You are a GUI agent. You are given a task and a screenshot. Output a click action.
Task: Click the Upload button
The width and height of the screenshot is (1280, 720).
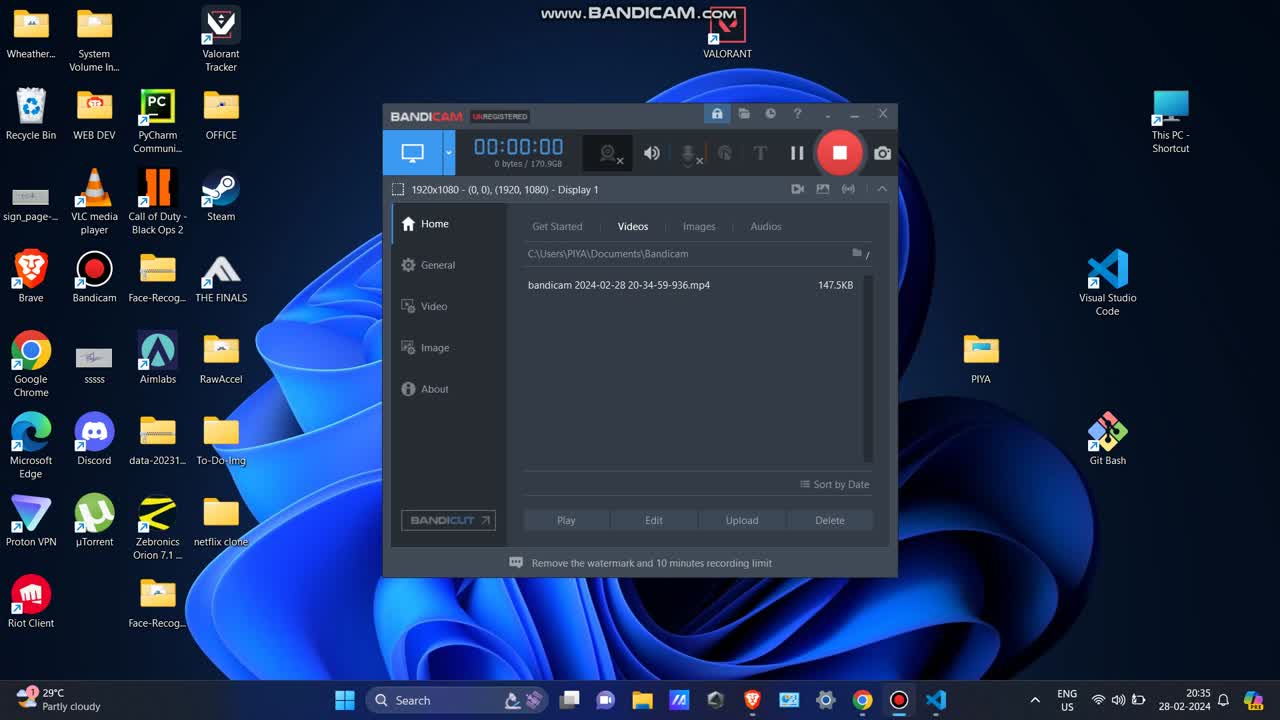pos(742,520)
